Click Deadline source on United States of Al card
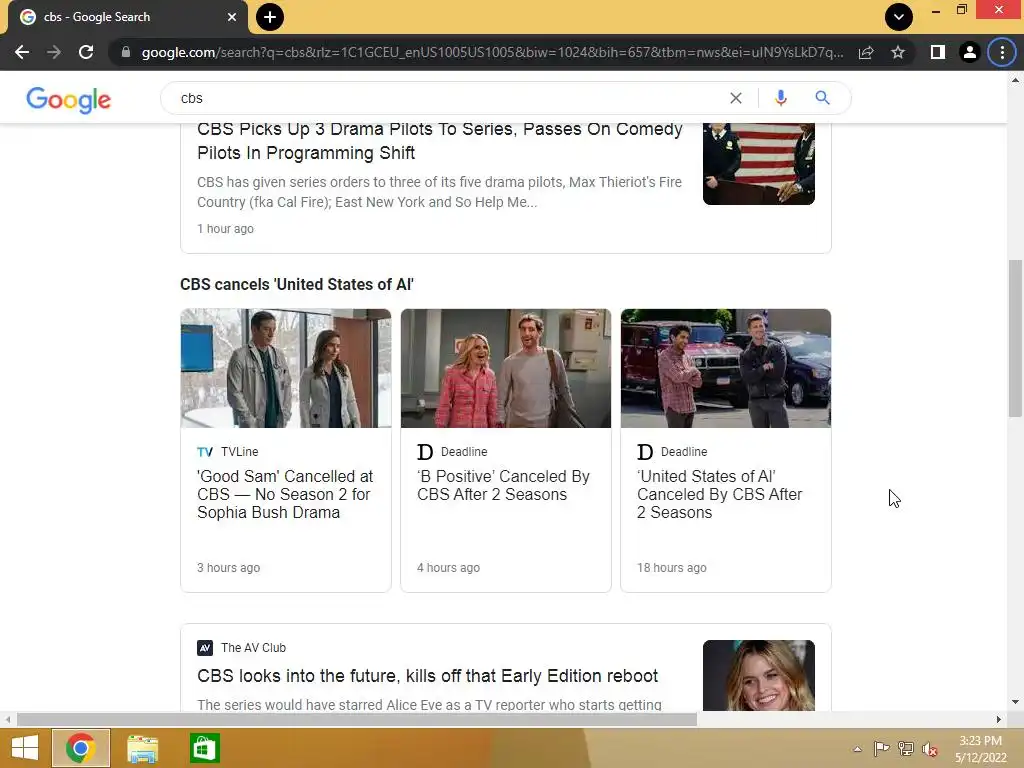Screen dimensions: 1024x768 [x=684, y=452]
